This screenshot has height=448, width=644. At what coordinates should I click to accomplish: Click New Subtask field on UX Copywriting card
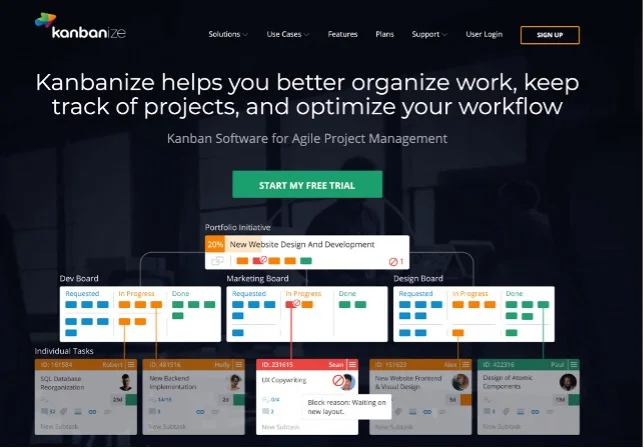coord(281,427)
